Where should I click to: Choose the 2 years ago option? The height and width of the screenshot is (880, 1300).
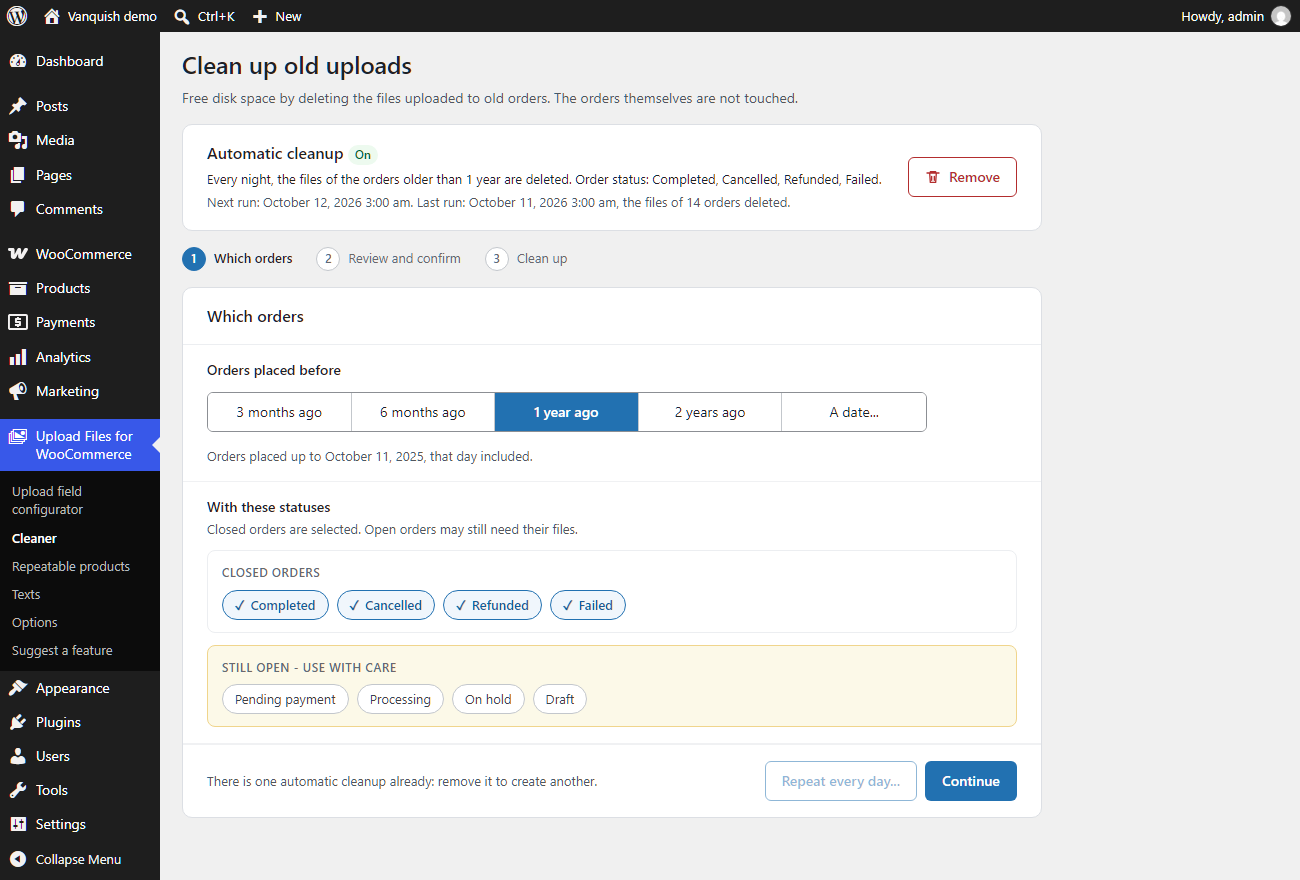pos(710,412)
